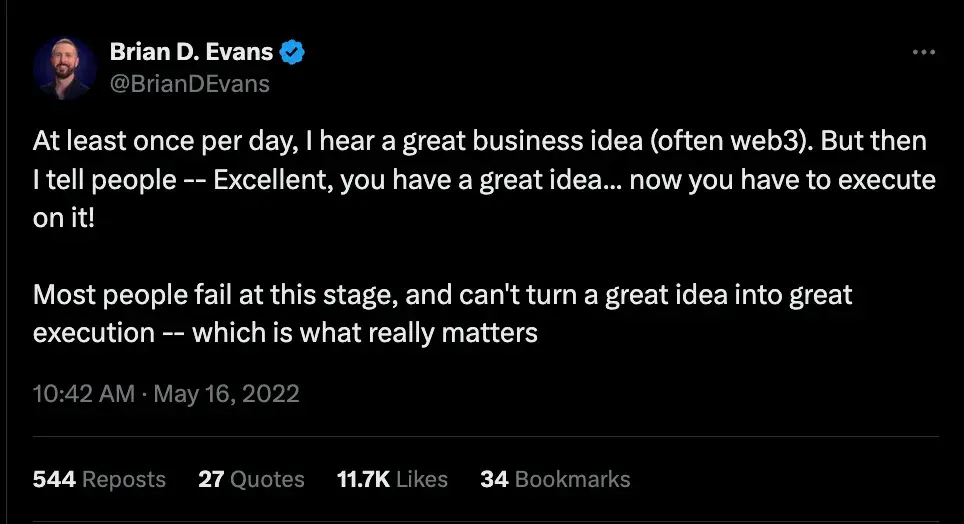Open the 27 Quotes list

pyautogui.click(x=250, y=479)
